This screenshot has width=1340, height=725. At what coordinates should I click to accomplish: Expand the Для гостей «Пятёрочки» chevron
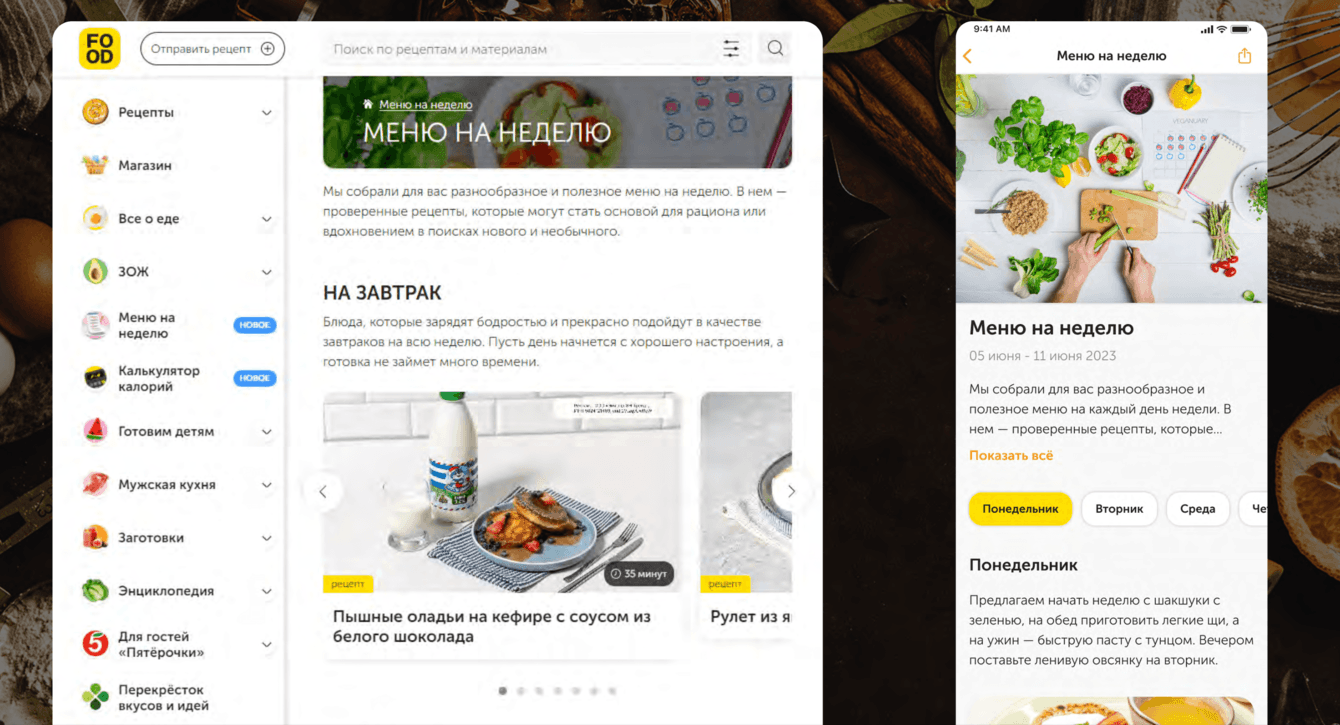tap(267, 645)
